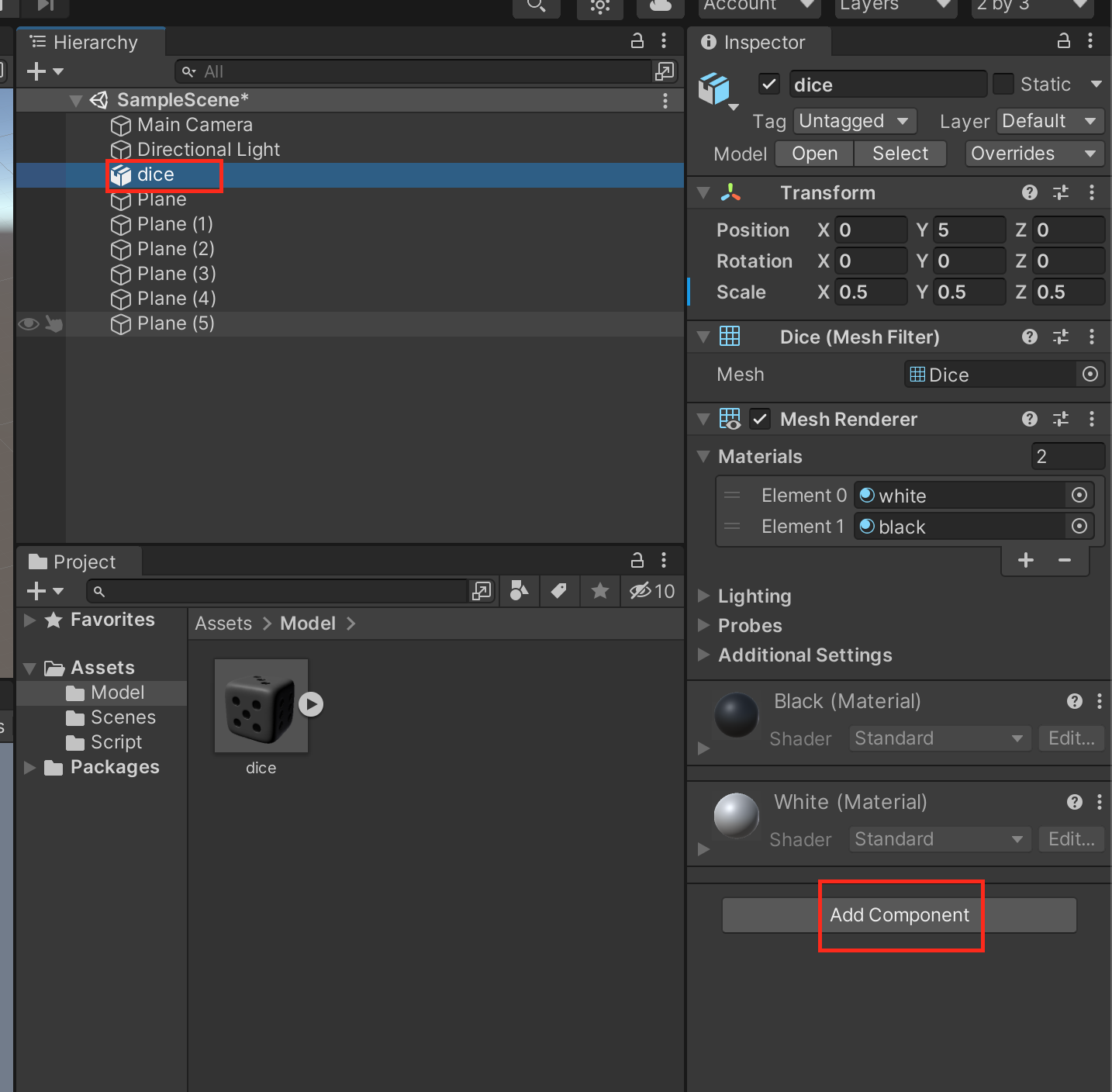Screen dimensions: 1112x1092
Task: Click the Hierarchy panel lock icon
Action: 637,41
